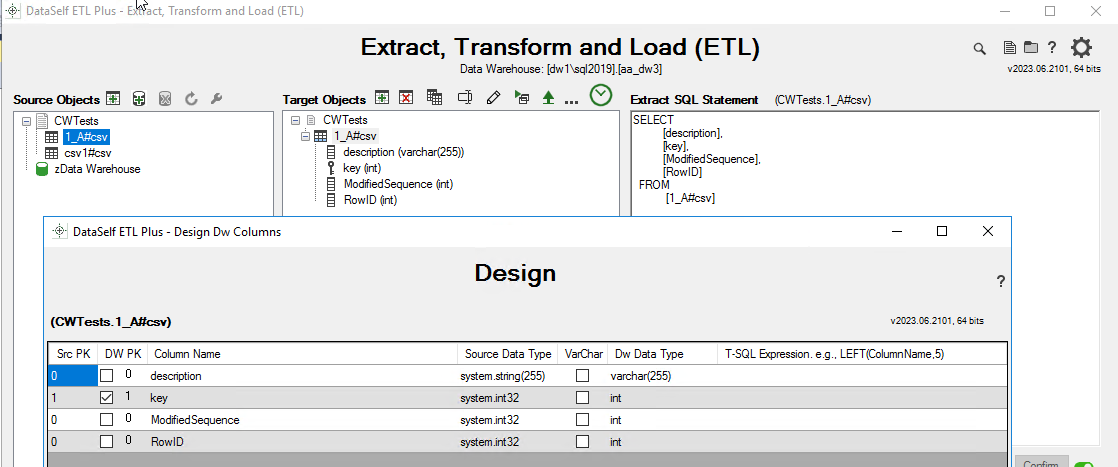The height and width of the screenshot is (467, 1118).
Task: Click the highlighted Src PK cell of description
Action: point(73,376)
